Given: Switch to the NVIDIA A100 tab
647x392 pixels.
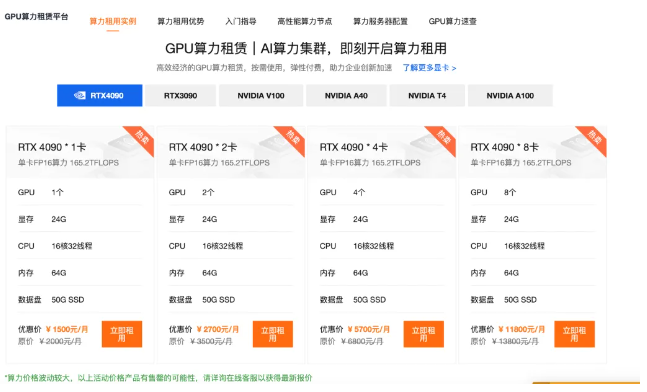Looking at the screenshot, I should [510, 95].
